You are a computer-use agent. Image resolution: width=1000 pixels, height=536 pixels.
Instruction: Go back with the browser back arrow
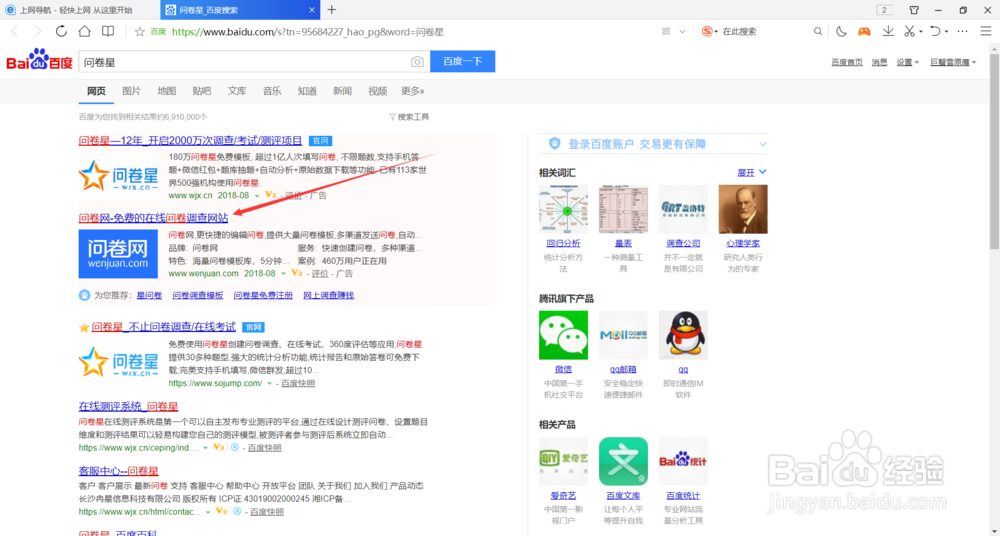15,31
